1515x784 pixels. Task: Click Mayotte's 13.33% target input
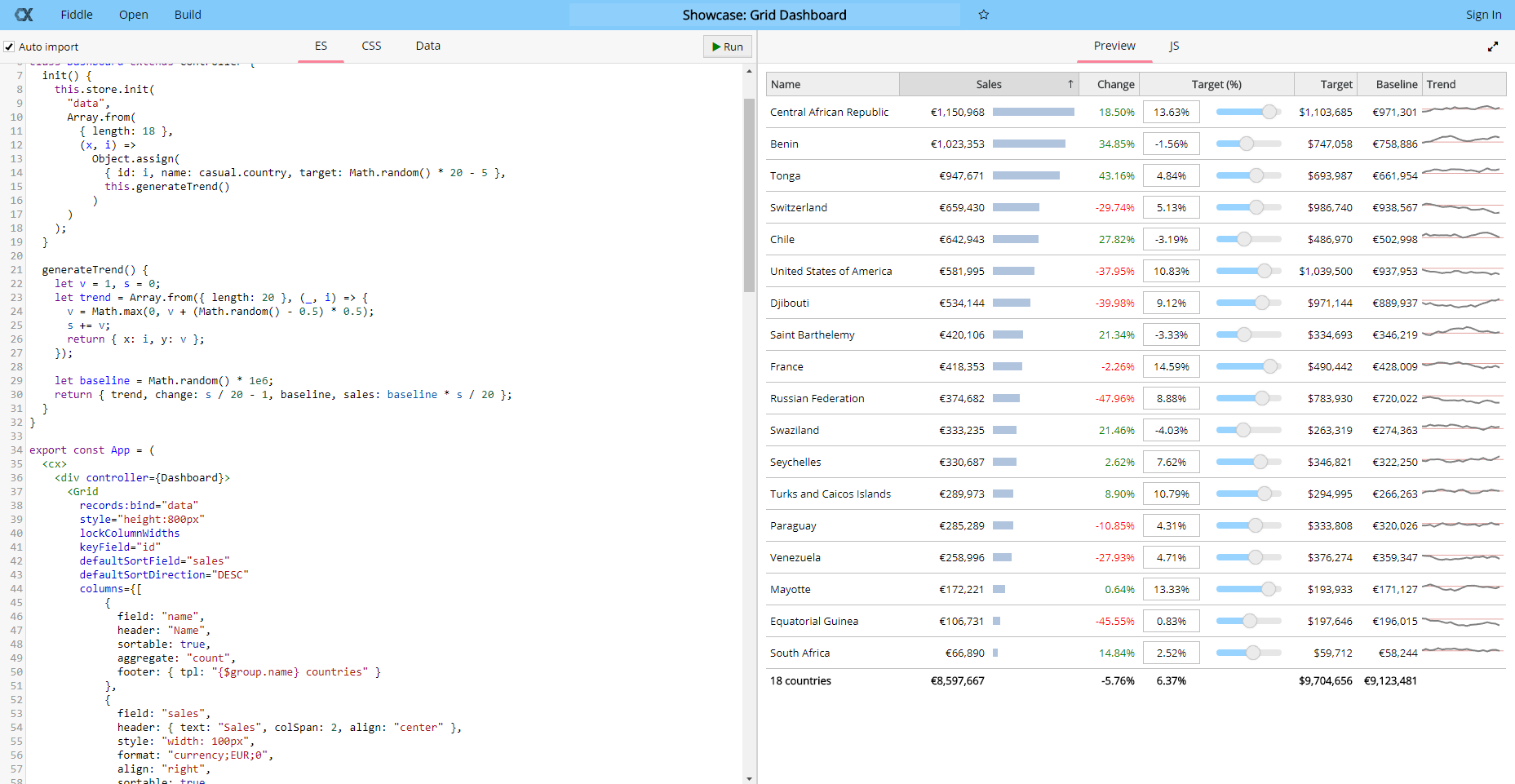(1172, 589)
